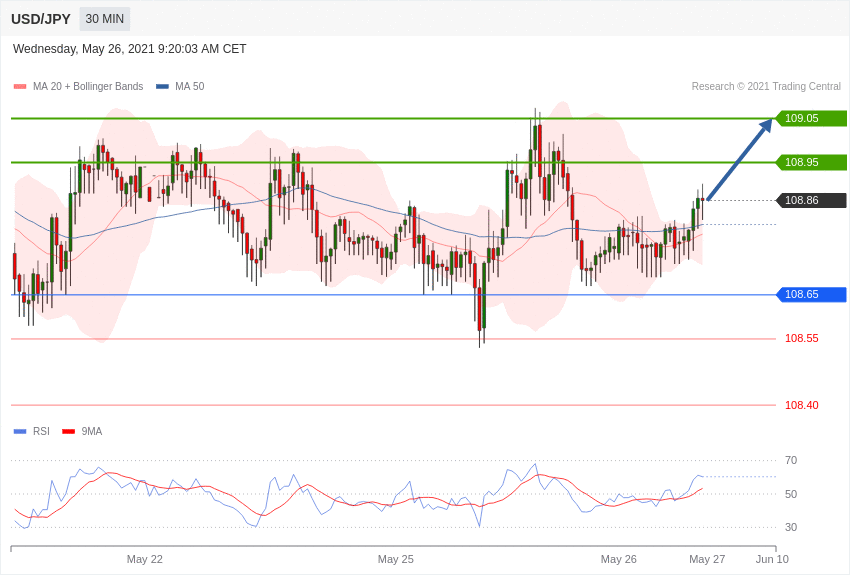Viewport: 850px width, 576px height.
Task: Click the 'RSI' legend label
Action: (x=41, y=432)
